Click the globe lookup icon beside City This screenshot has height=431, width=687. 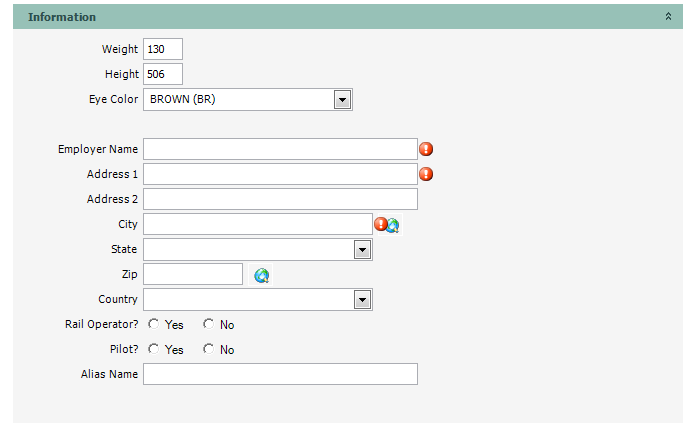[x=393, y=226]
